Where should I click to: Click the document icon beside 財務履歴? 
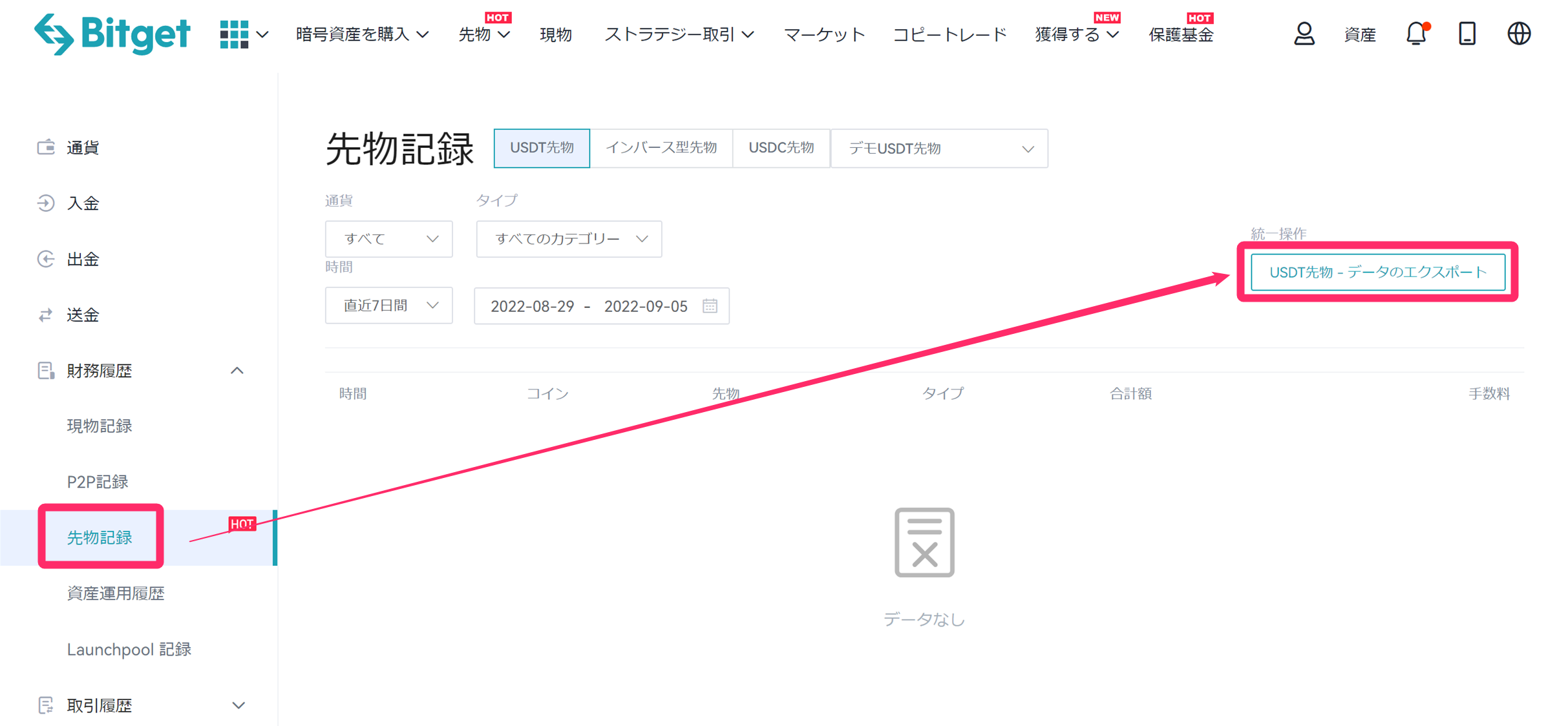click(46, 370)
